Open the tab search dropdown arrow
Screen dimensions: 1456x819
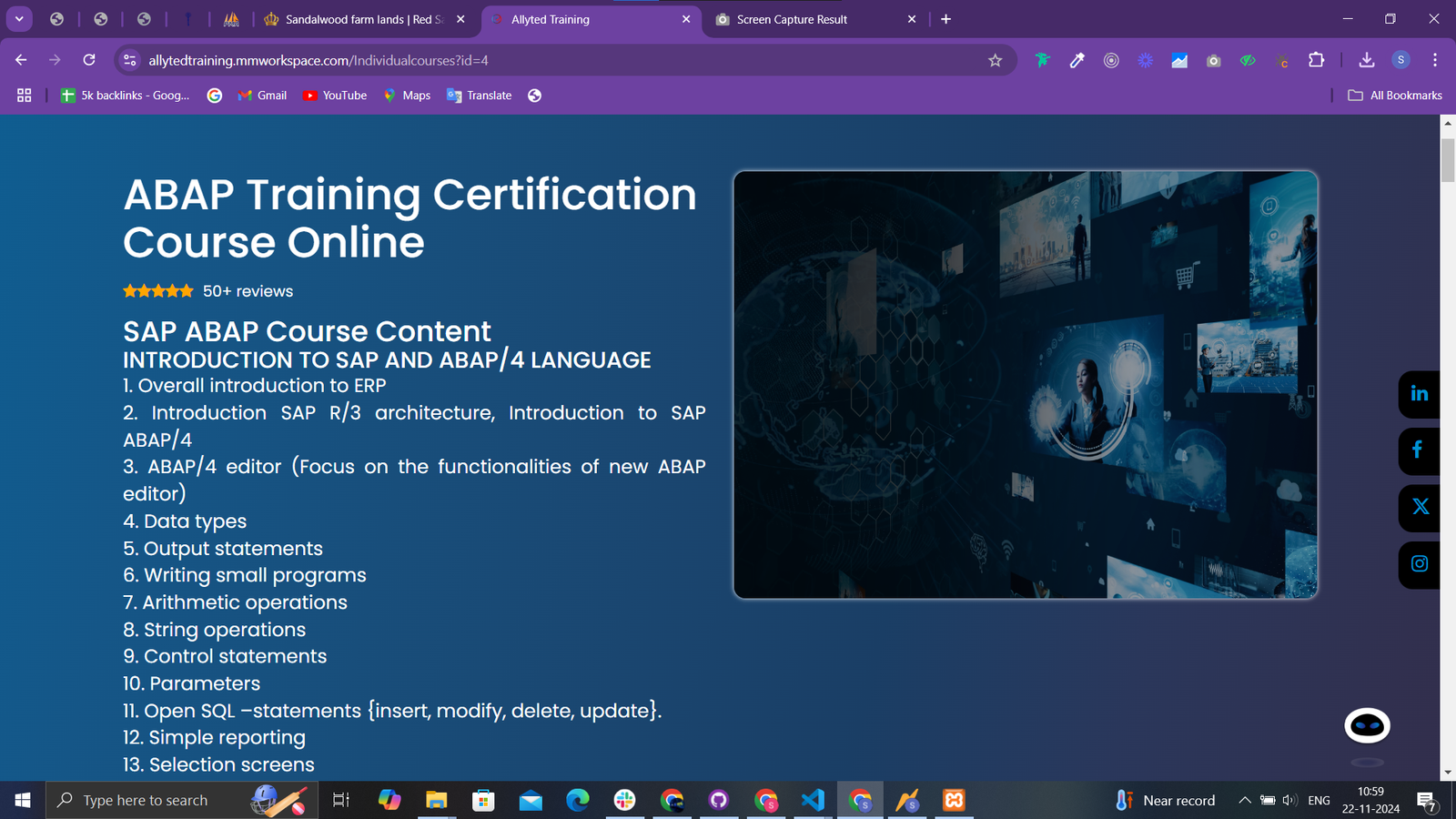pos(19,19)
